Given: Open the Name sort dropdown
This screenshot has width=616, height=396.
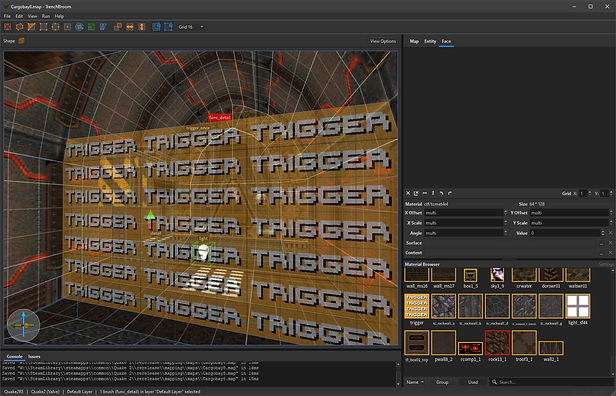Looking at the screenshot, I should pos(415,382).
